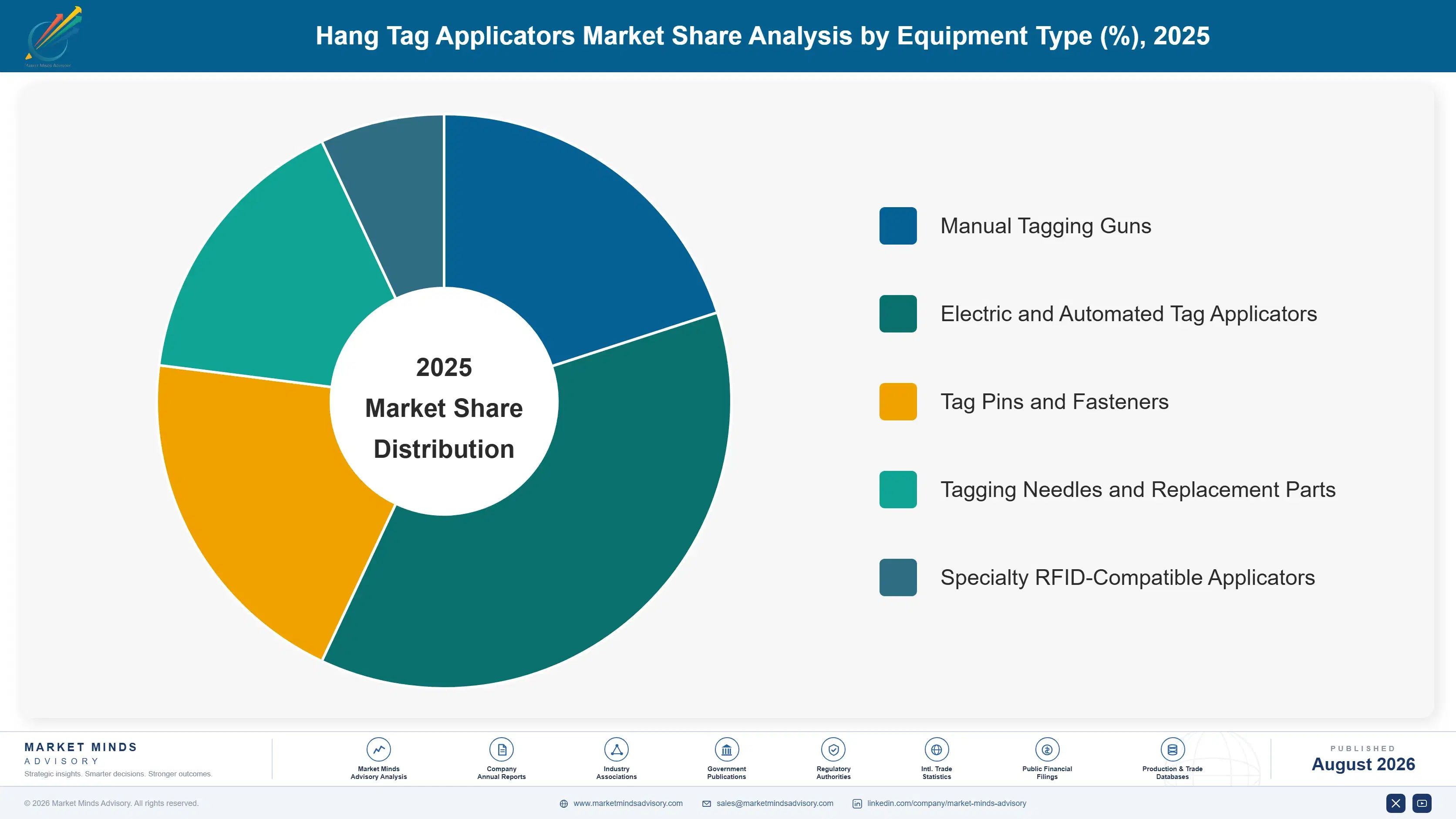Click the Production & Trade Databases icon
This screenshot has height=819, width=1456.
point(1172,749)
